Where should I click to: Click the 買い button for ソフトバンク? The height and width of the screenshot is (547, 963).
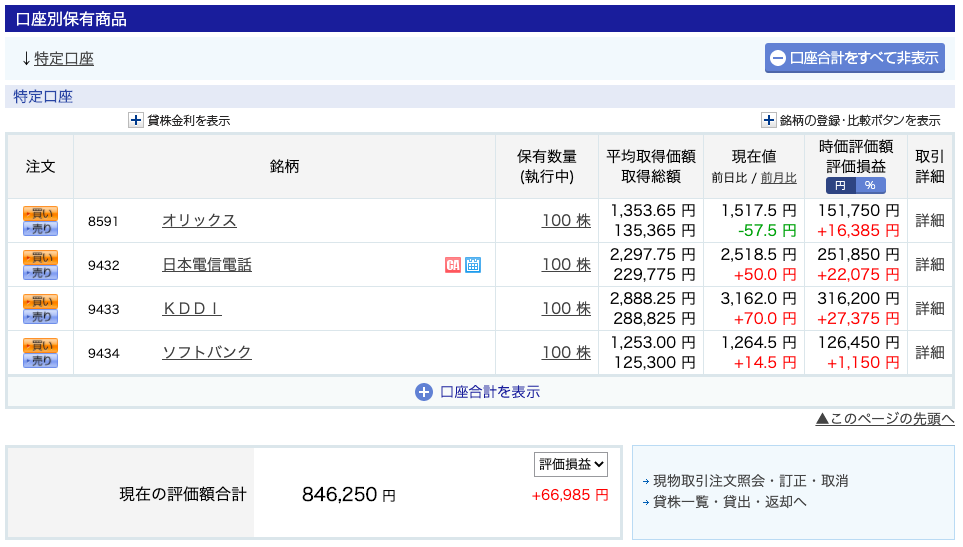click(x=41, y=346)
